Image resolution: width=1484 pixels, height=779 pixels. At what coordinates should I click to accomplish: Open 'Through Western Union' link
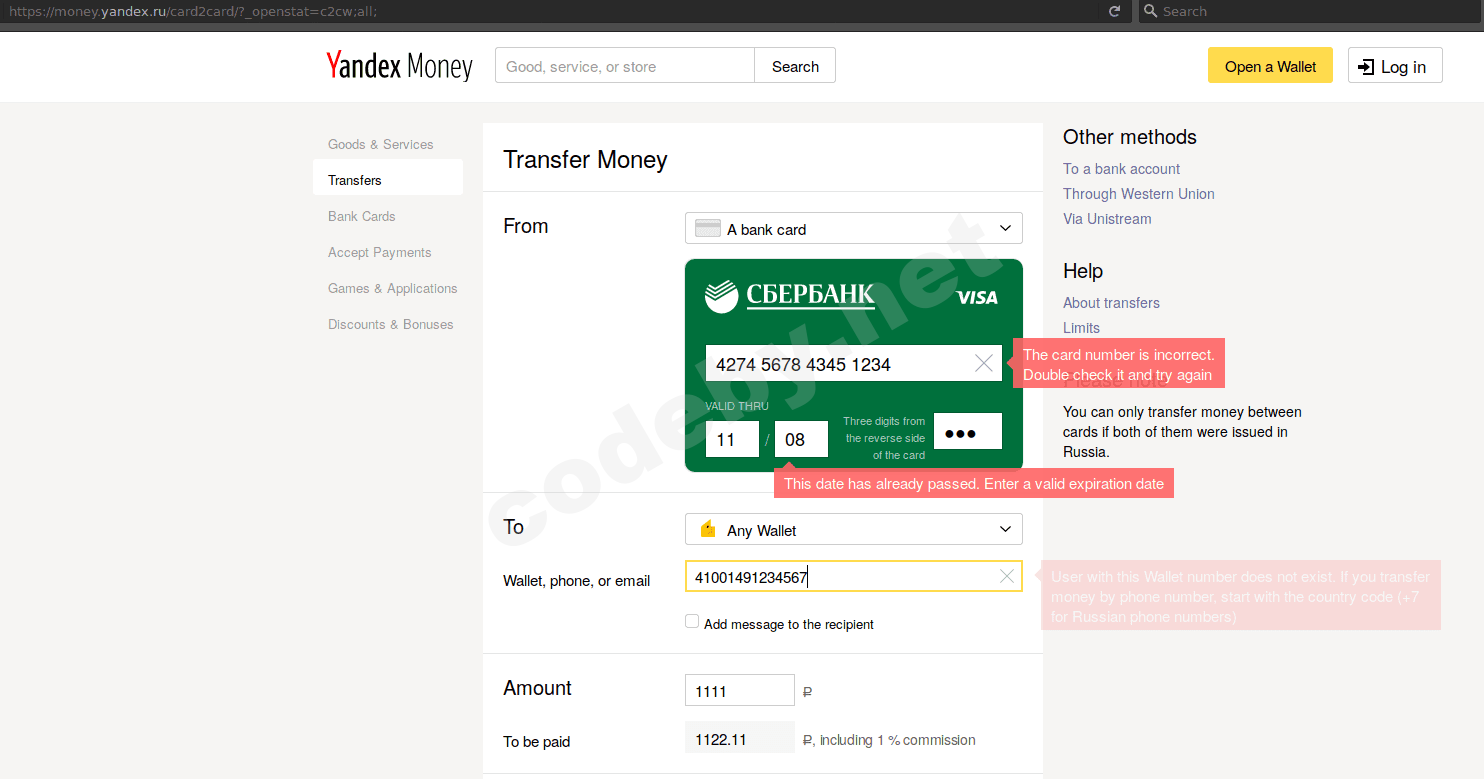pos(1139,194)
